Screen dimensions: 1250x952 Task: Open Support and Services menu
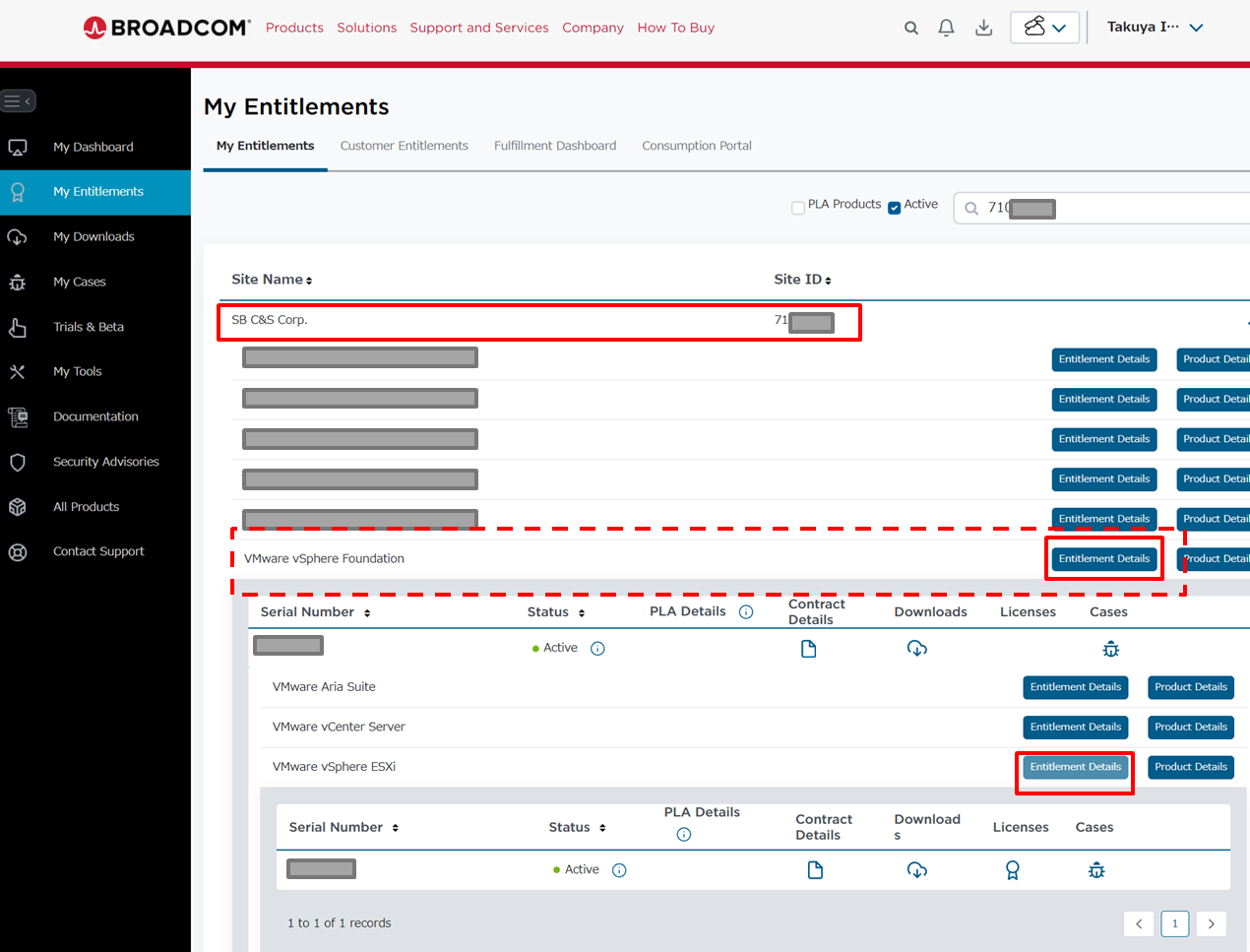pos(479,28)
